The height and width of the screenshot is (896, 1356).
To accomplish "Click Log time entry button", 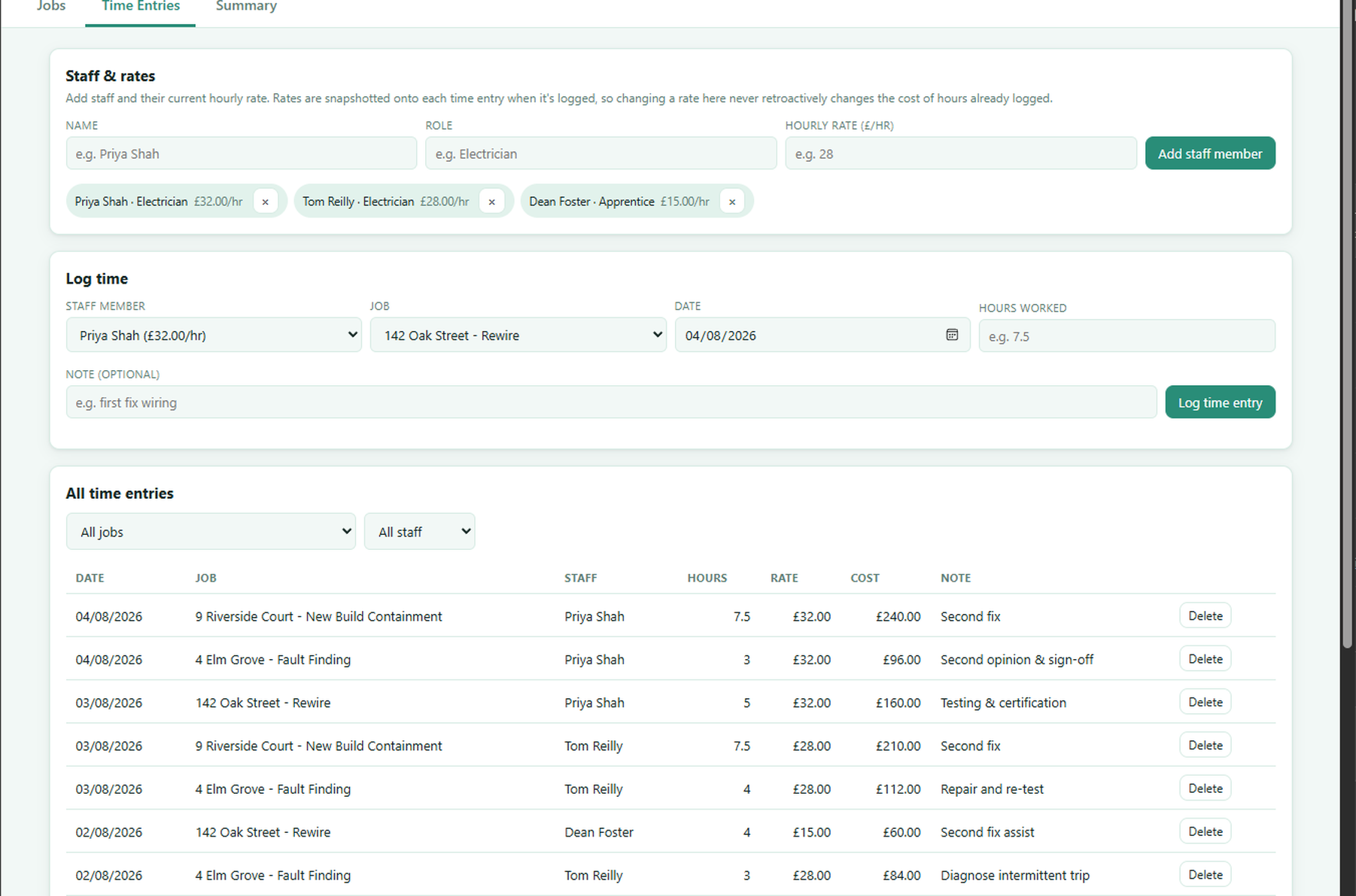I will coord(1220,402).
